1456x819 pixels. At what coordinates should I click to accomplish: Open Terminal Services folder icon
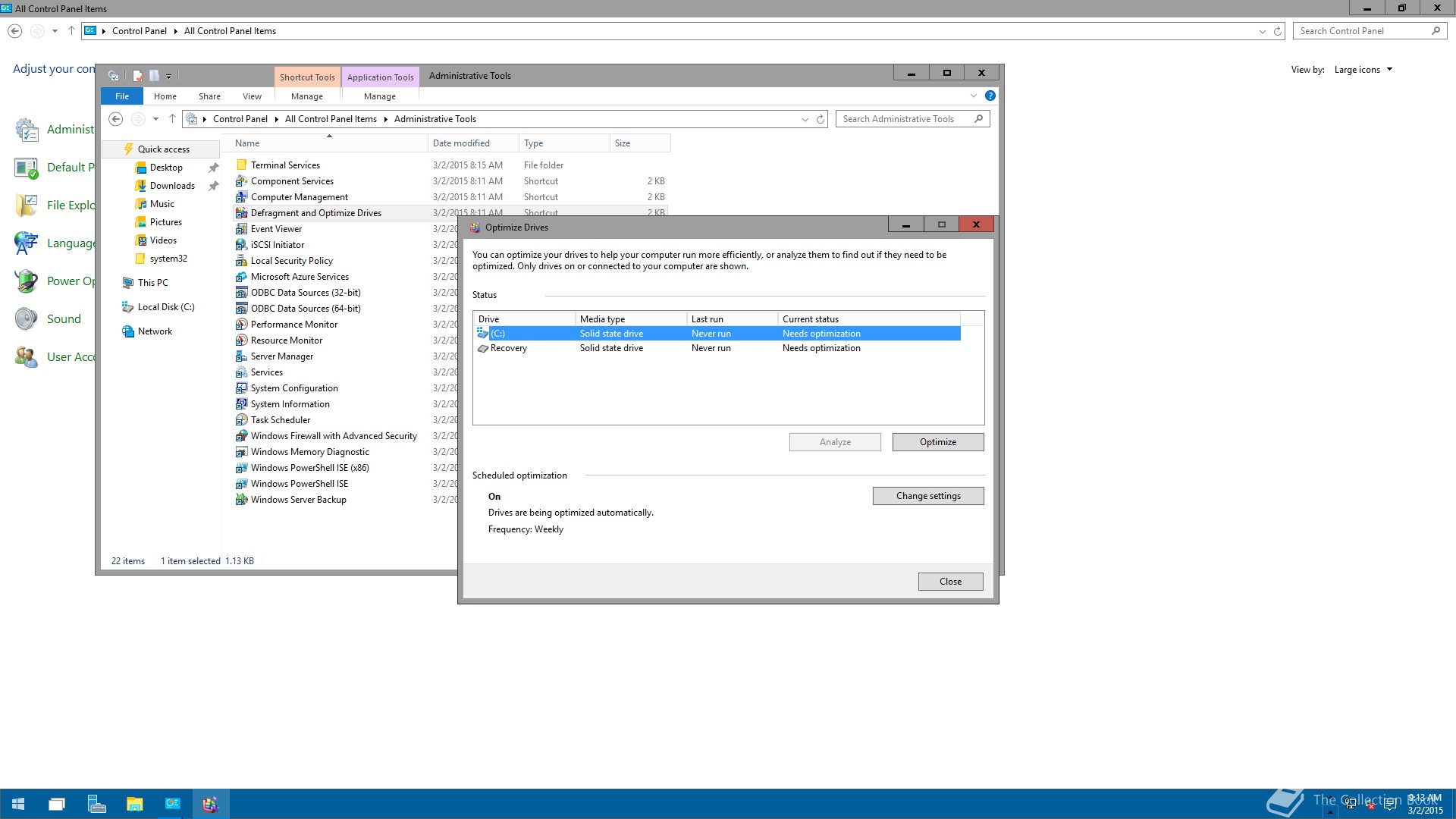[241, 165]
